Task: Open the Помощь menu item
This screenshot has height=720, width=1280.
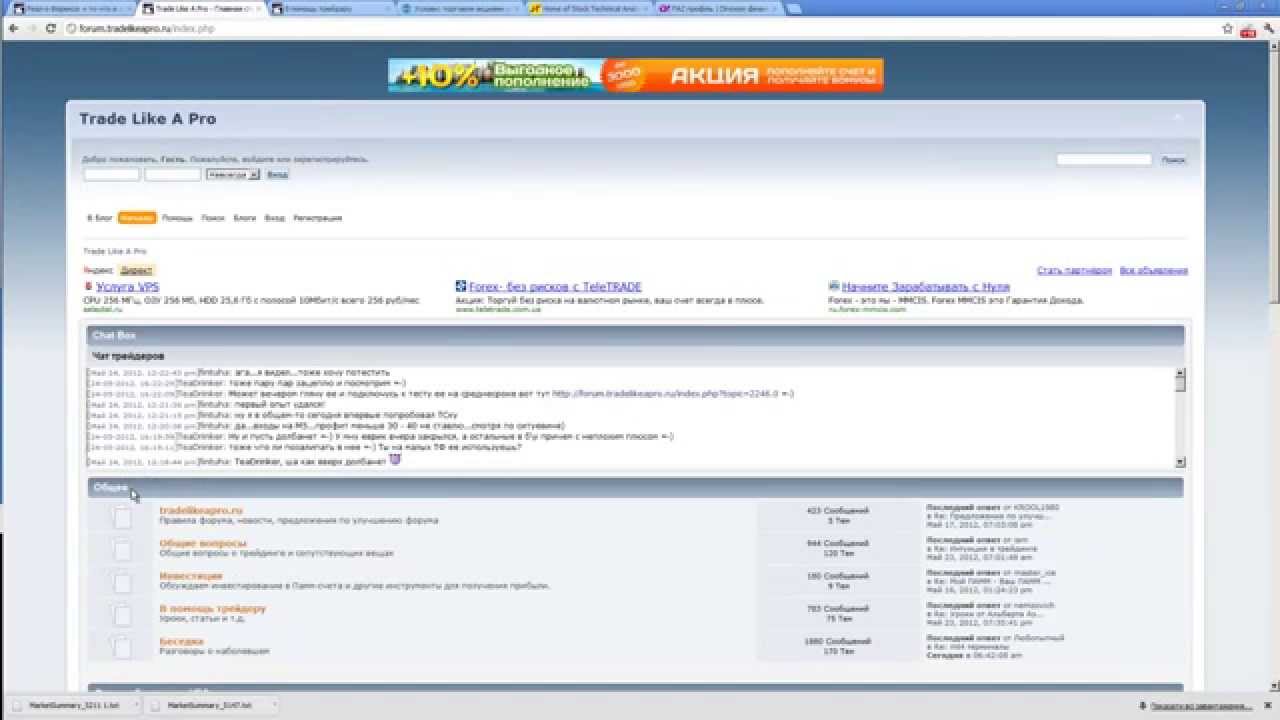Action: tap(177, 218)
